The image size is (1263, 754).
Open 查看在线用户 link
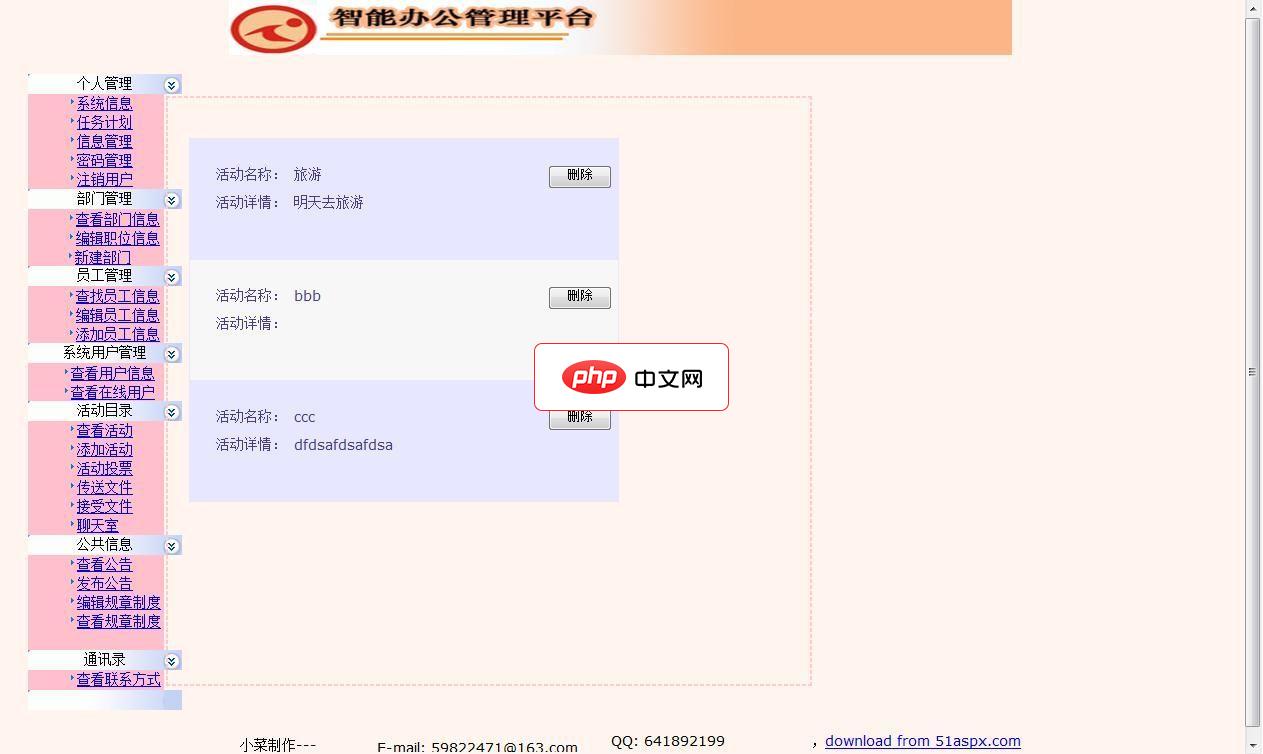[x=112, y=392]
